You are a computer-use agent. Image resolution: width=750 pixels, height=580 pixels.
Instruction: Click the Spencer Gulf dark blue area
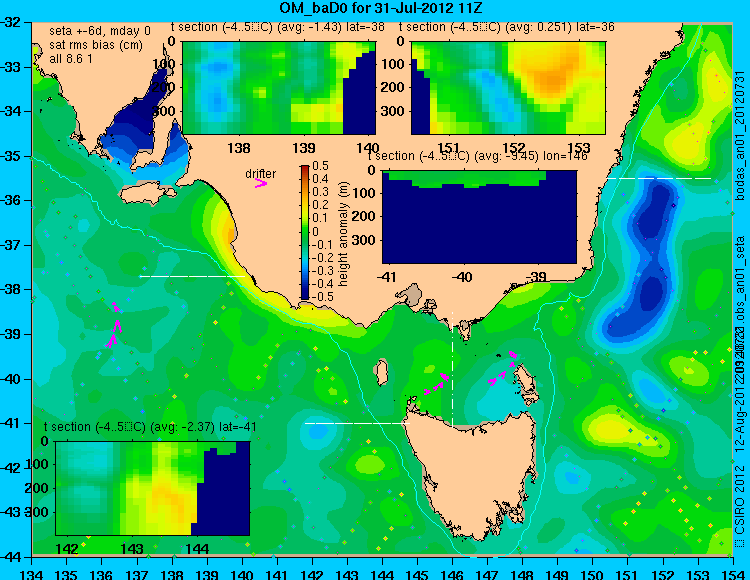click(134, 120)
